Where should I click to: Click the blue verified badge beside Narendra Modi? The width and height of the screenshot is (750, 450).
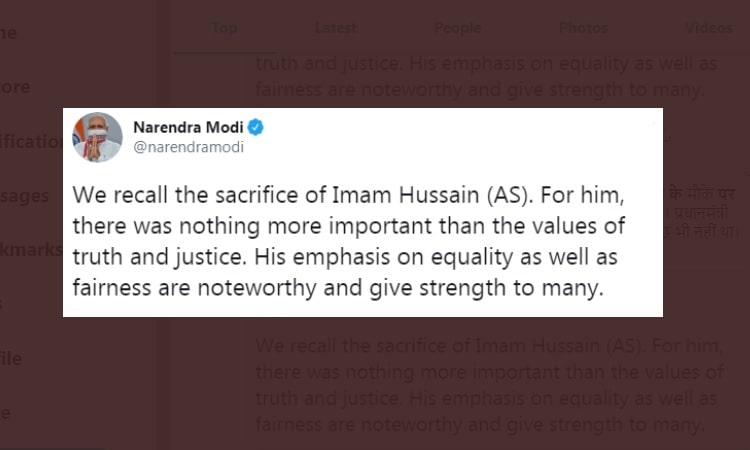(x=256, y=127)
